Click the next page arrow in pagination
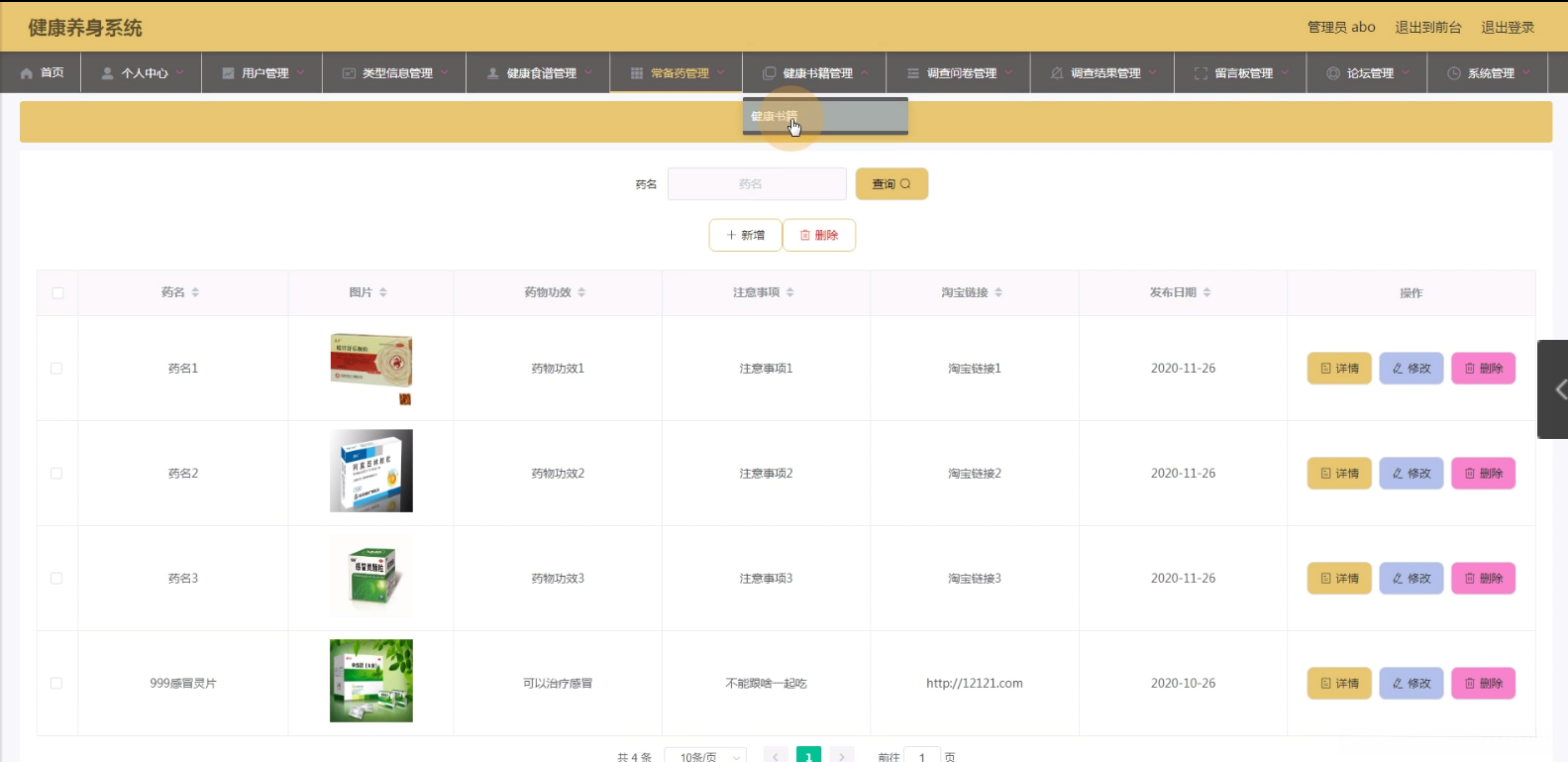 click(x=842, y=756)
